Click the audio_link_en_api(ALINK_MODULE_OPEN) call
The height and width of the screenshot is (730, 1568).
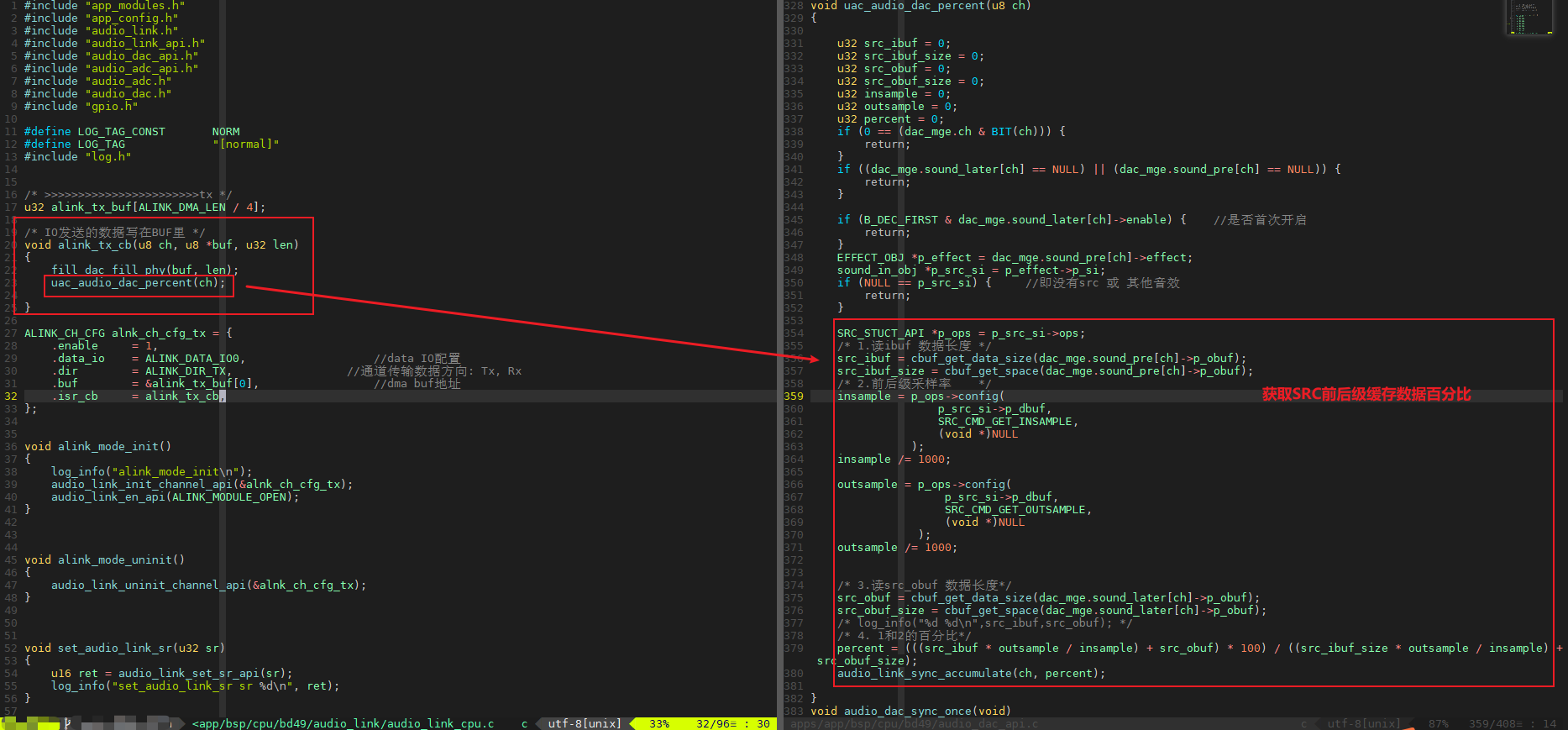(176, 496)
